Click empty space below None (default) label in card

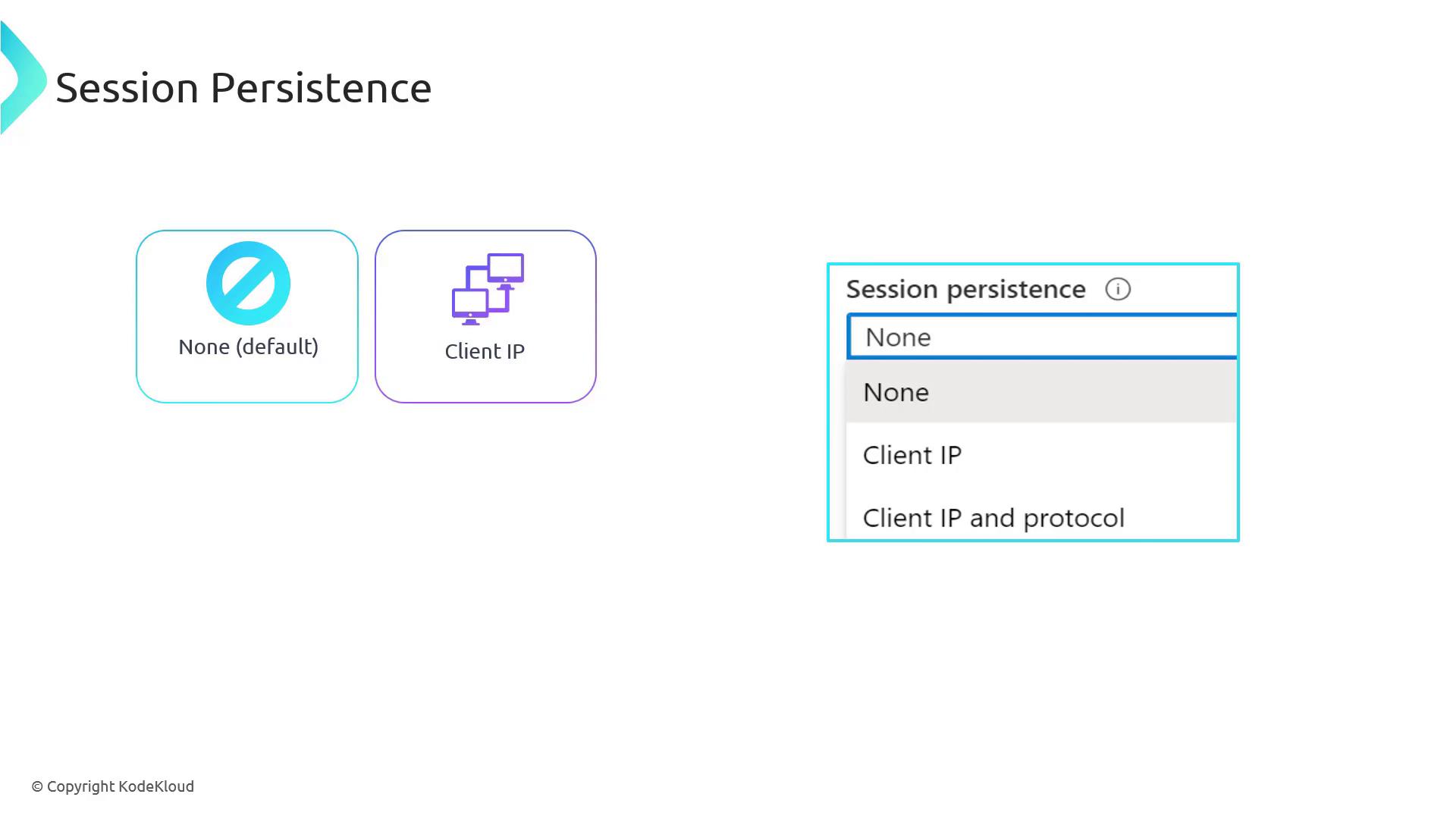pos(247,379)
